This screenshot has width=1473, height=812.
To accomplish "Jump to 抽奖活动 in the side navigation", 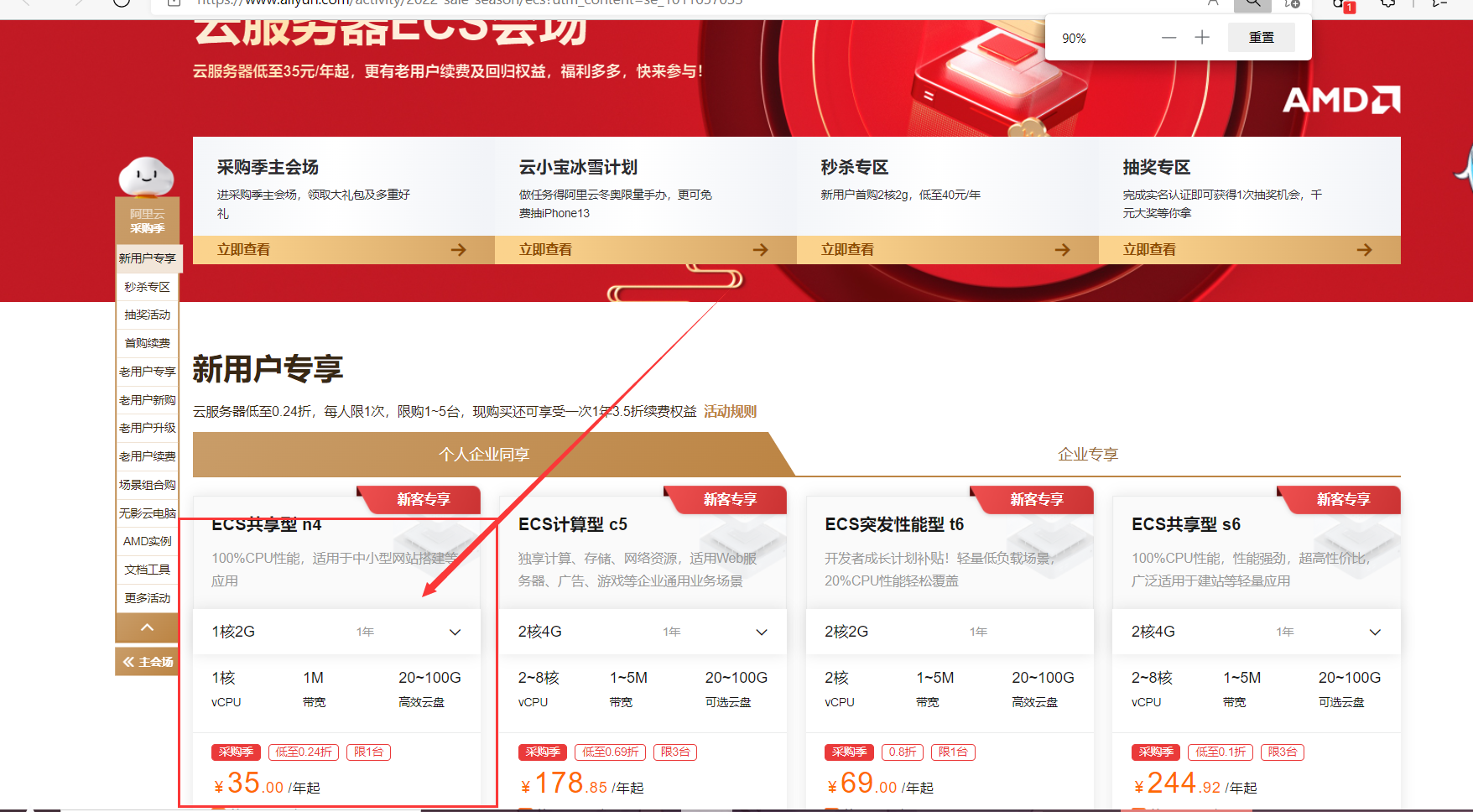I will pyautogui.click(x=148, y=315).
